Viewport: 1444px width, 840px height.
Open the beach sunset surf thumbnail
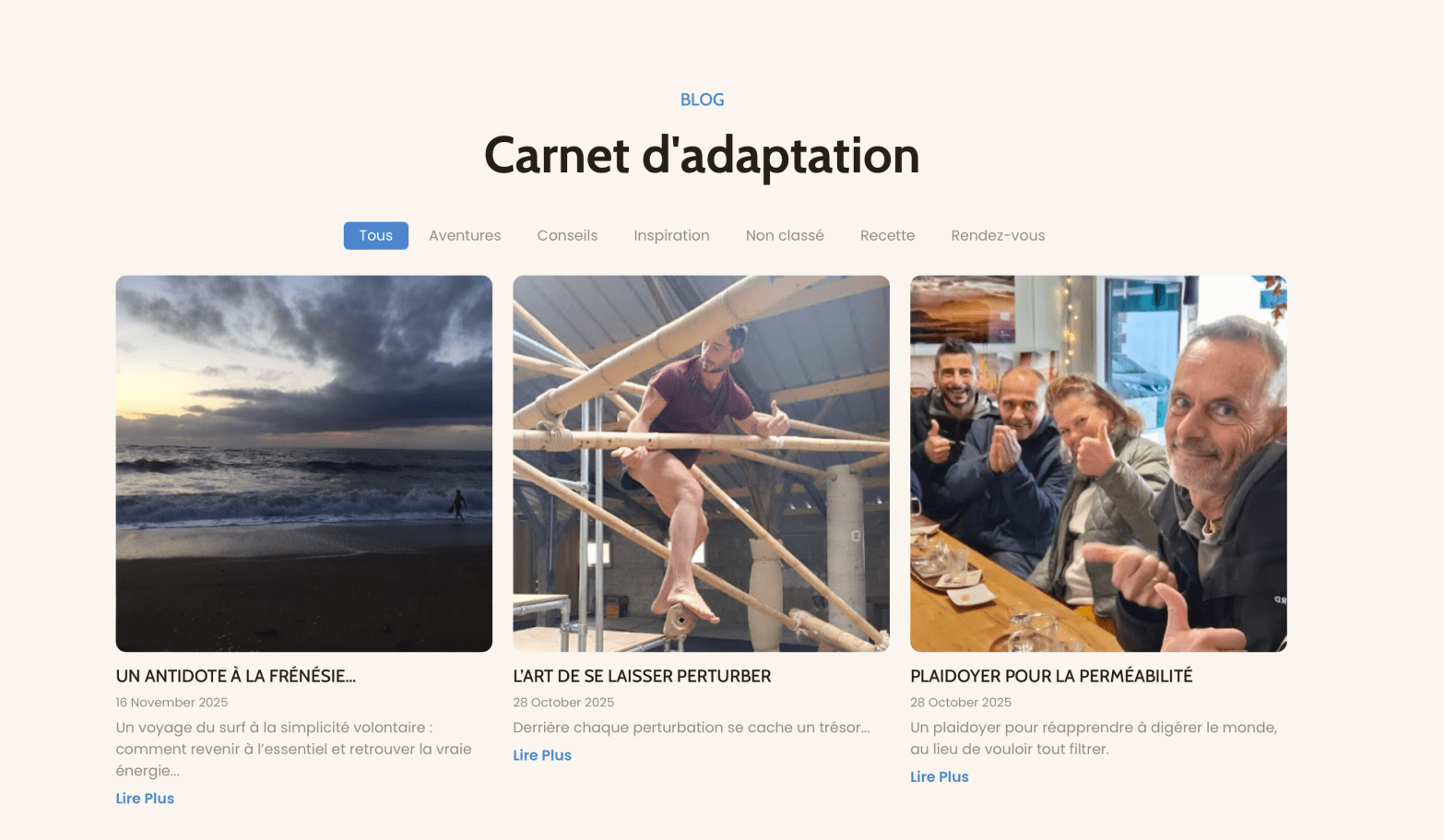coord(303,463)
